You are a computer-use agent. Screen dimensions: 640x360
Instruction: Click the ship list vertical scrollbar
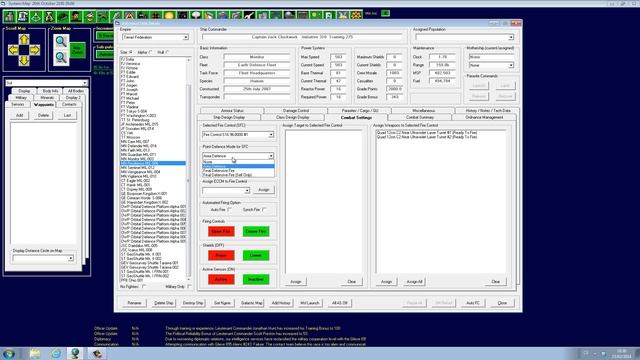pos(189,169)
